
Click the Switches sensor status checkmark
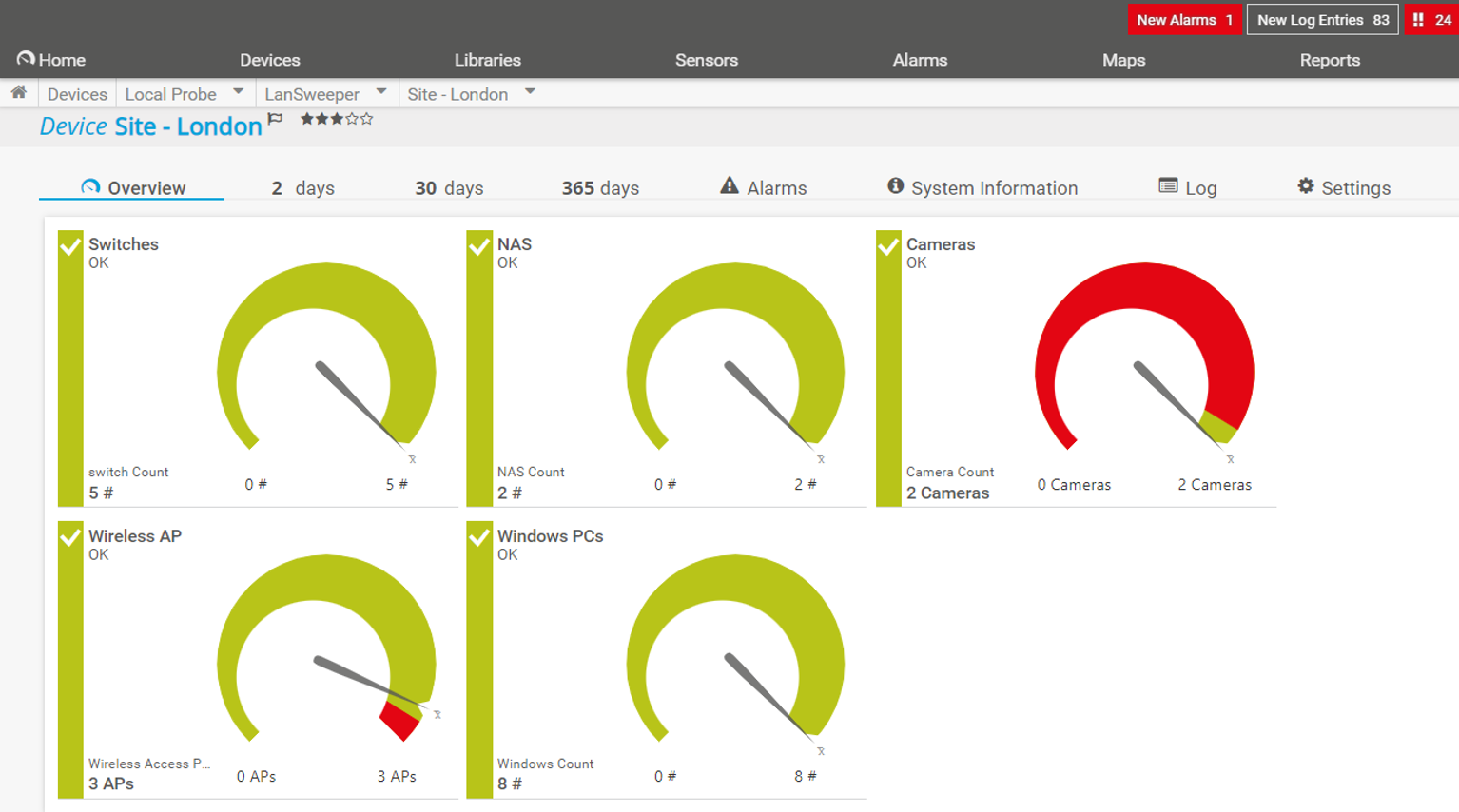[x=70, y=247]
